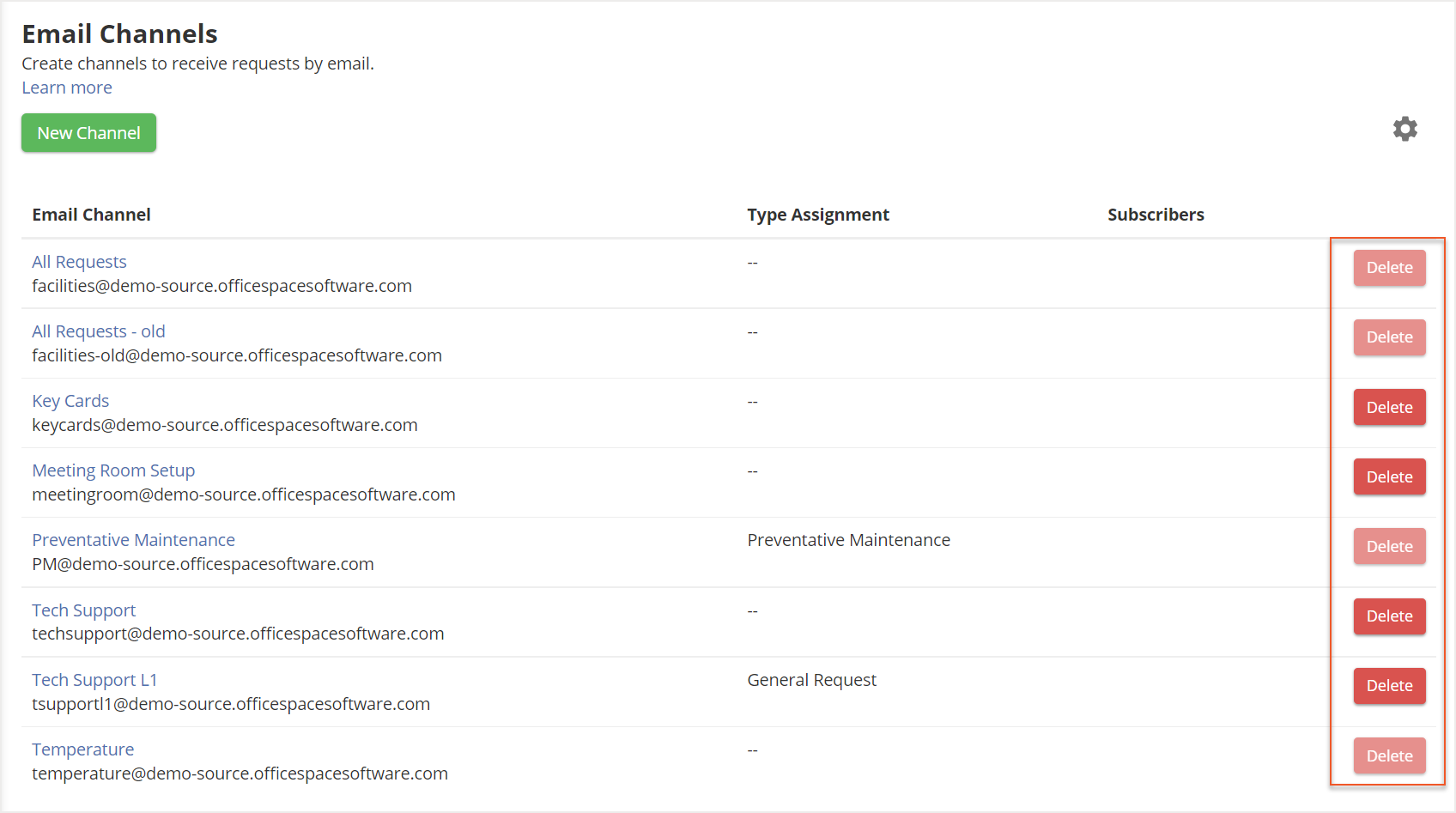The width and height of the screenshot is (1456, 813).
Task: Delete the Tech Support channel
Action: pos(1389,616)
